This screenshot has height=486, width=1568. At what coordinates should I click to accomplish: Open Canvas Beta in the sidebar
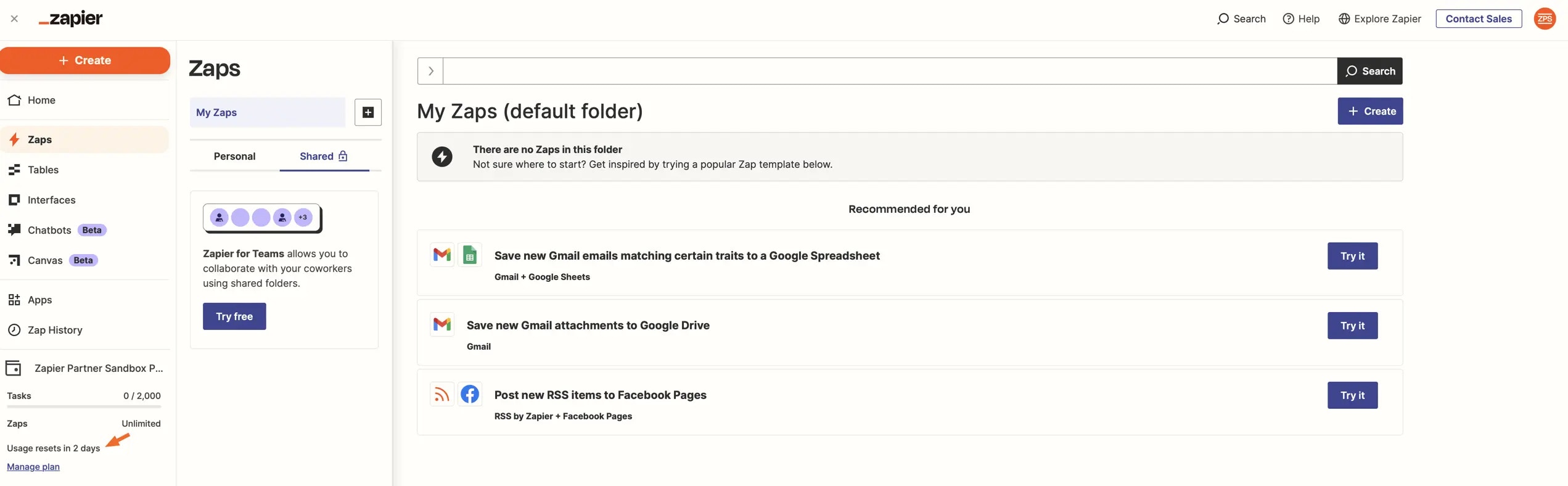(85, 260)
